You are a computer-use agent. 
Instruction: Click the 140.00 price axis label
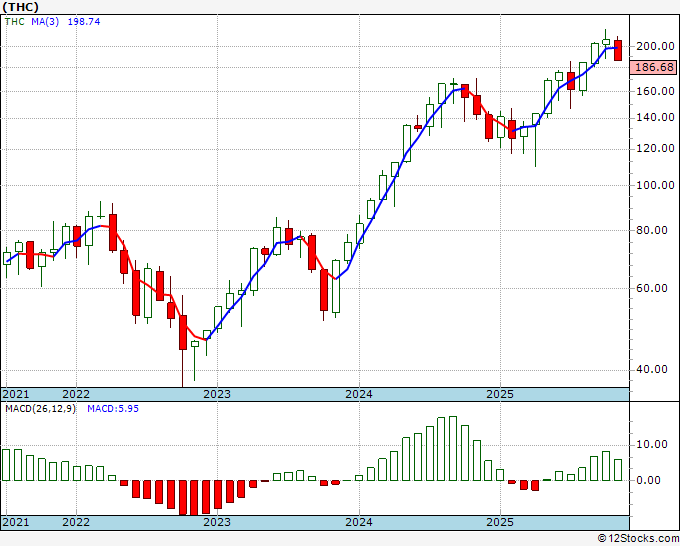(655, 118)
